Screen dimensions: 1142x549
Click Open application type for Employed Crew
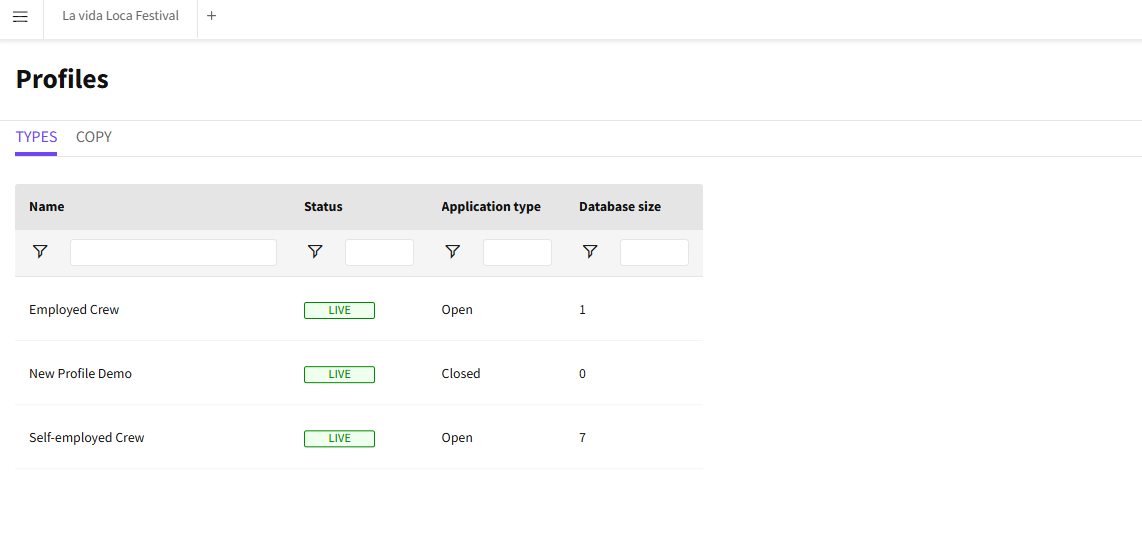[x=457, y=310]
